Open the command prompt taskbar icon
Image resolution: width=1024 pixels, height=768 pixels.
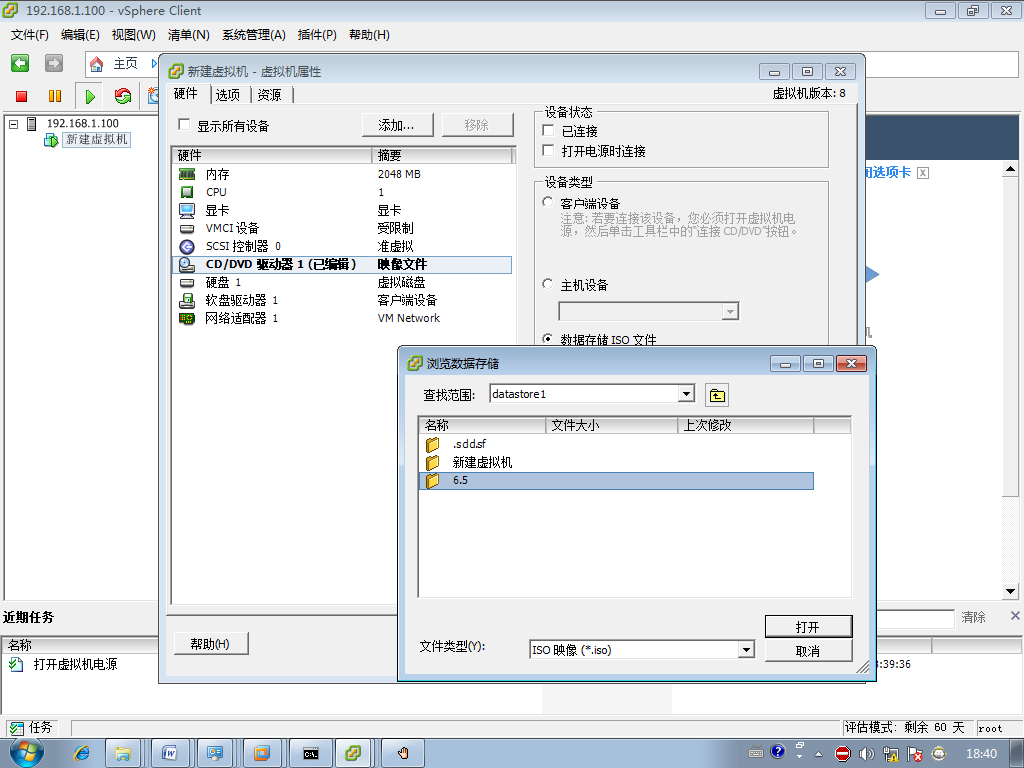(x=311, y=753)
